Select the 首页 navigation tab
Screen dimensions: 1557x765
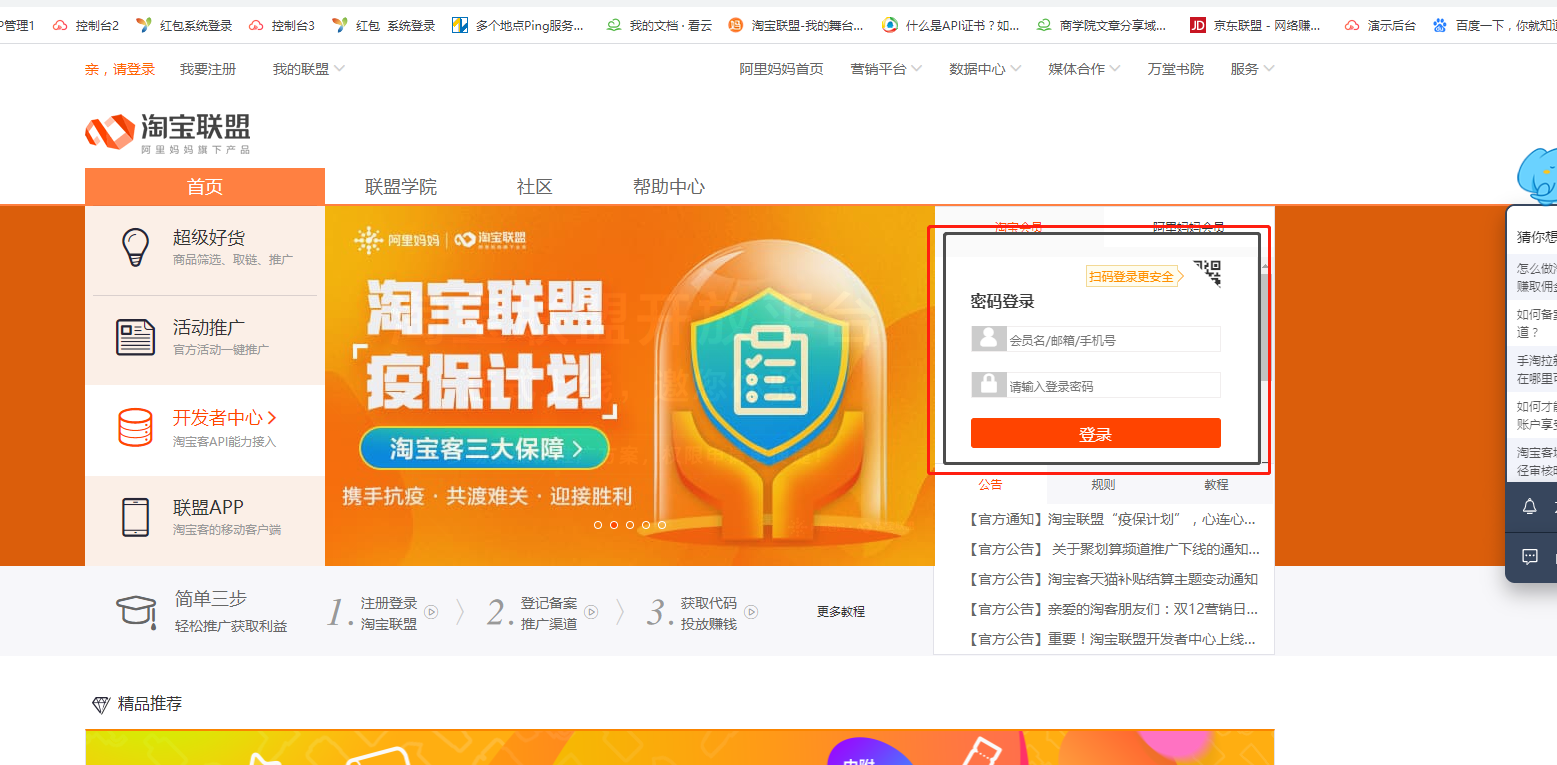point(205,186)
